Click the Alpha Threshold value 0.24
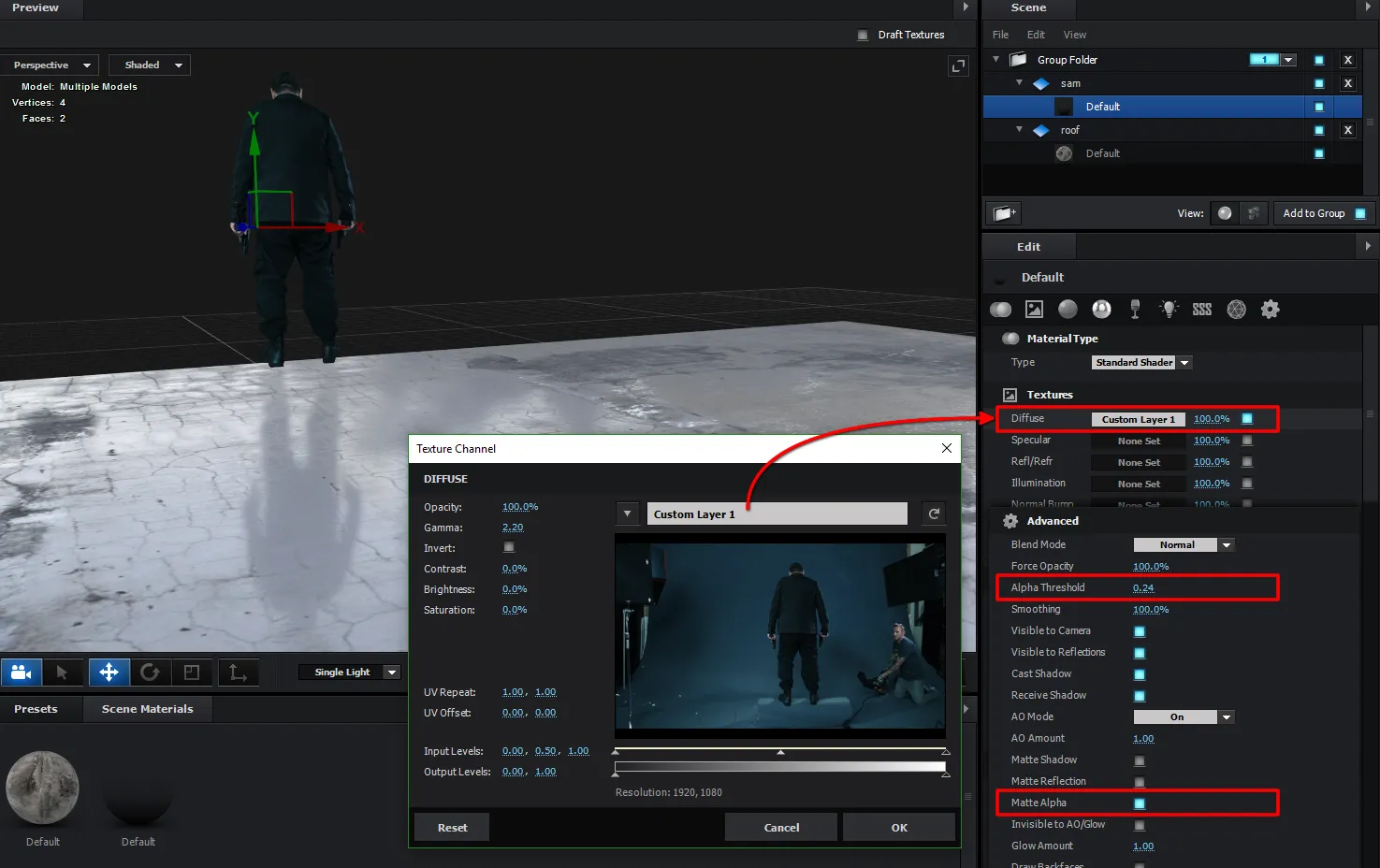 click(x=1142, y=588)
